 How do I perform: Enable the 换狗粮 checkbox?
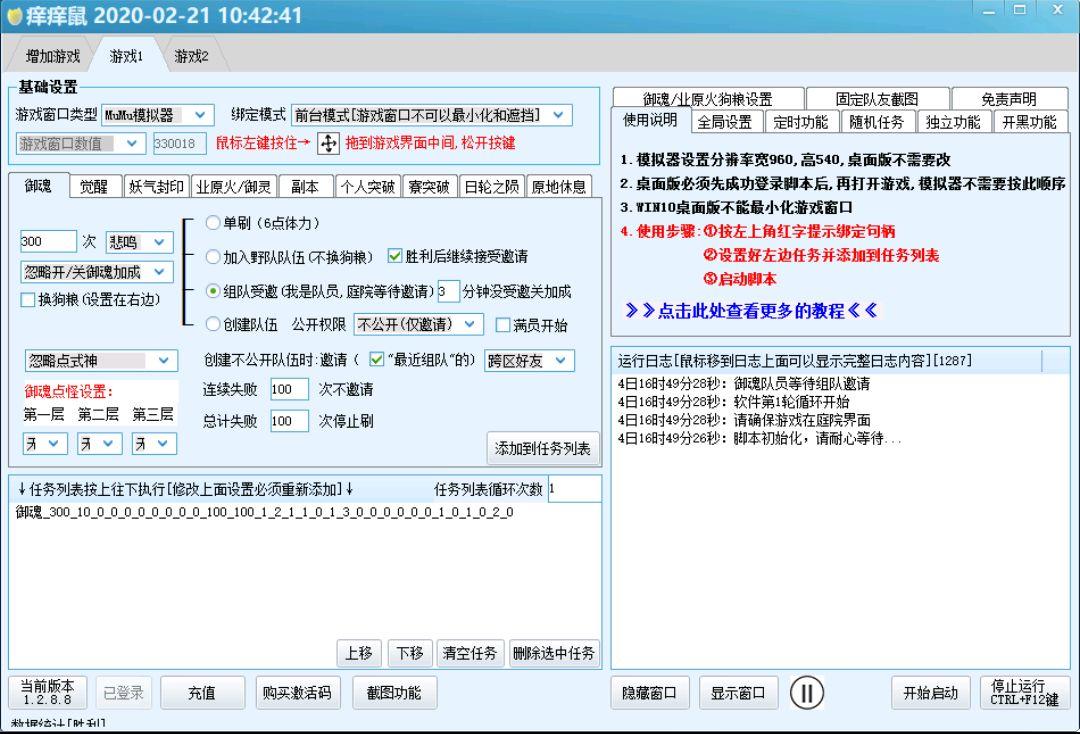coord(28,300)
